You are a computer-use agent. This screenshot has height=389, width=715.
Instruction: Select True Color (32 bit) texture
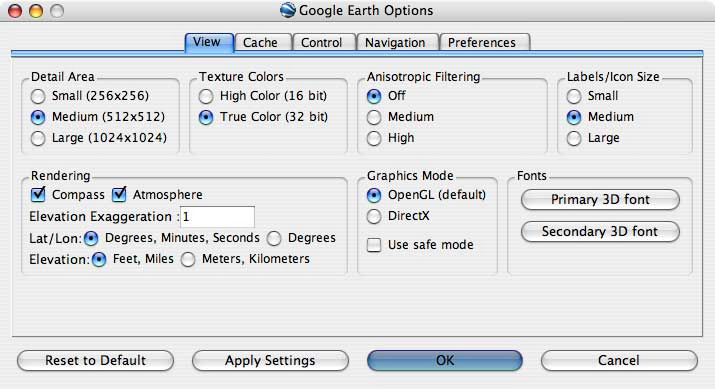coord(206,117)
